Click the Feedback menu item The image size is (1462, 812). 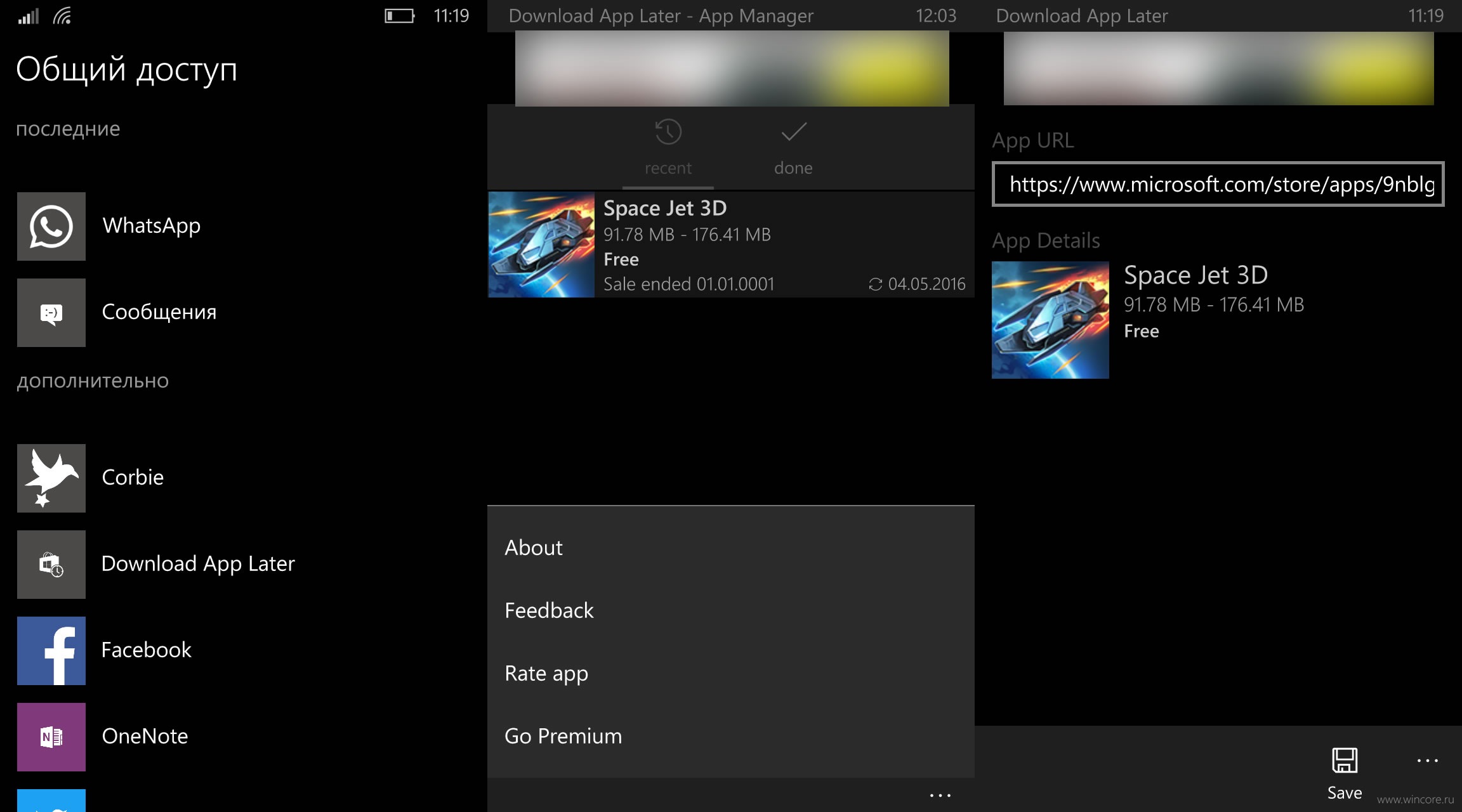coord(548,609)
